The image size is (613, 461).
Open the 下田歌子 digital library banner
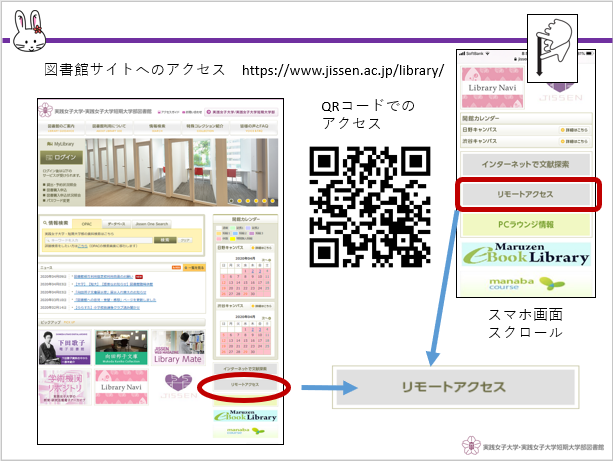coord(65,347)
